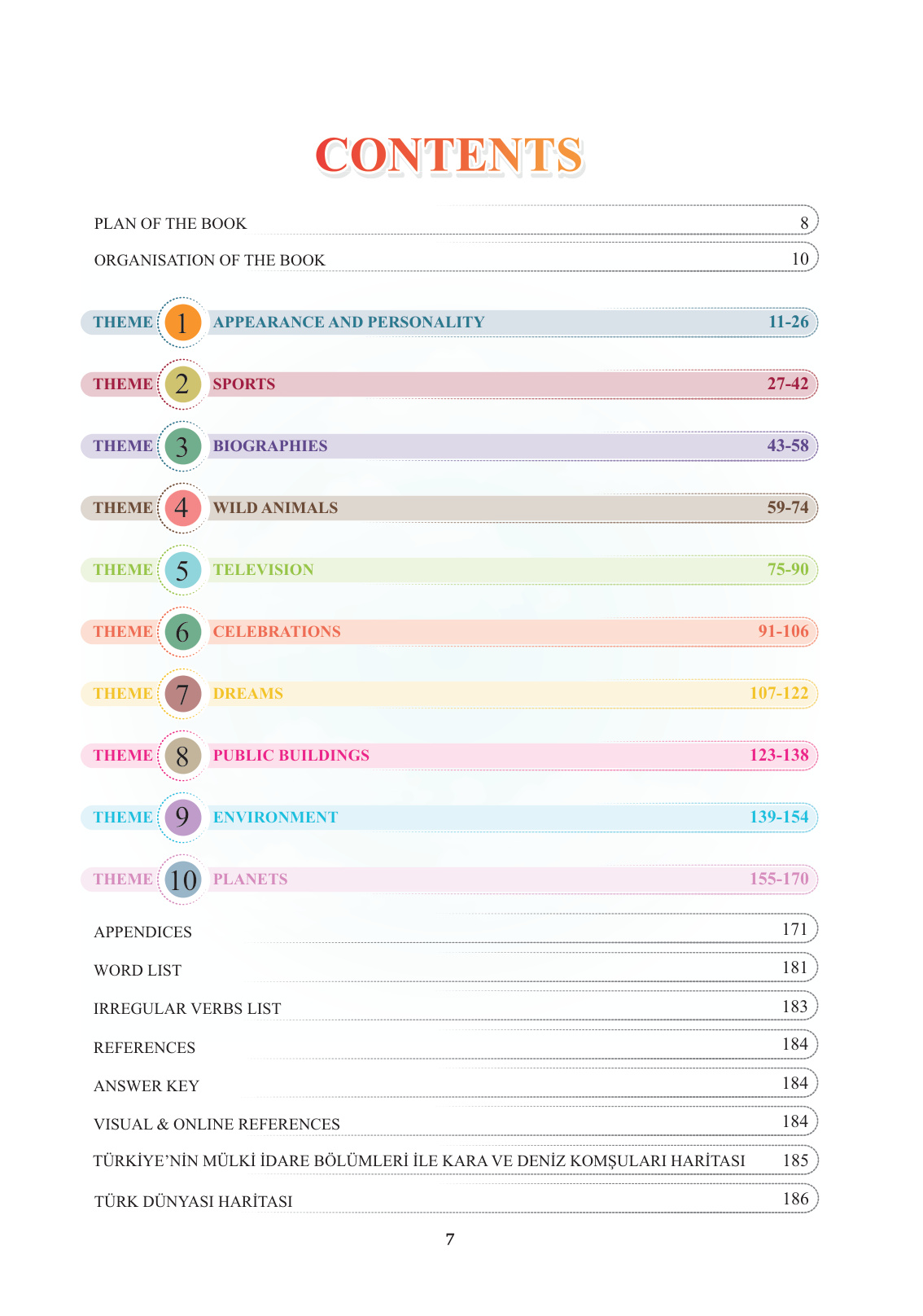Click the orange Theme 1 number circle
Screen dimensions: 923x1316
click(182, 322)
